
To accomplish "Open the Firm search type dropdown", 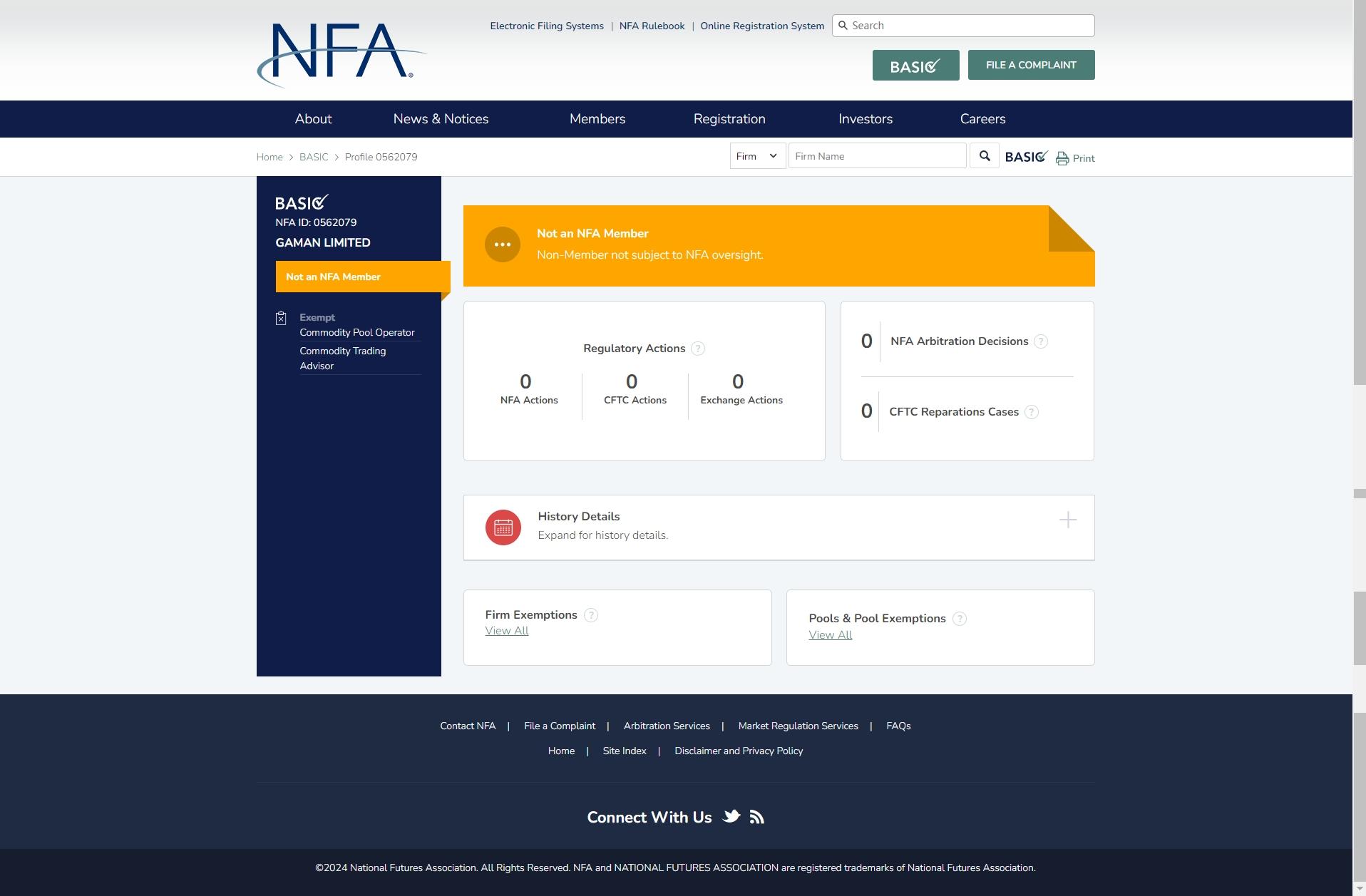I will click(x=758, y=156).
